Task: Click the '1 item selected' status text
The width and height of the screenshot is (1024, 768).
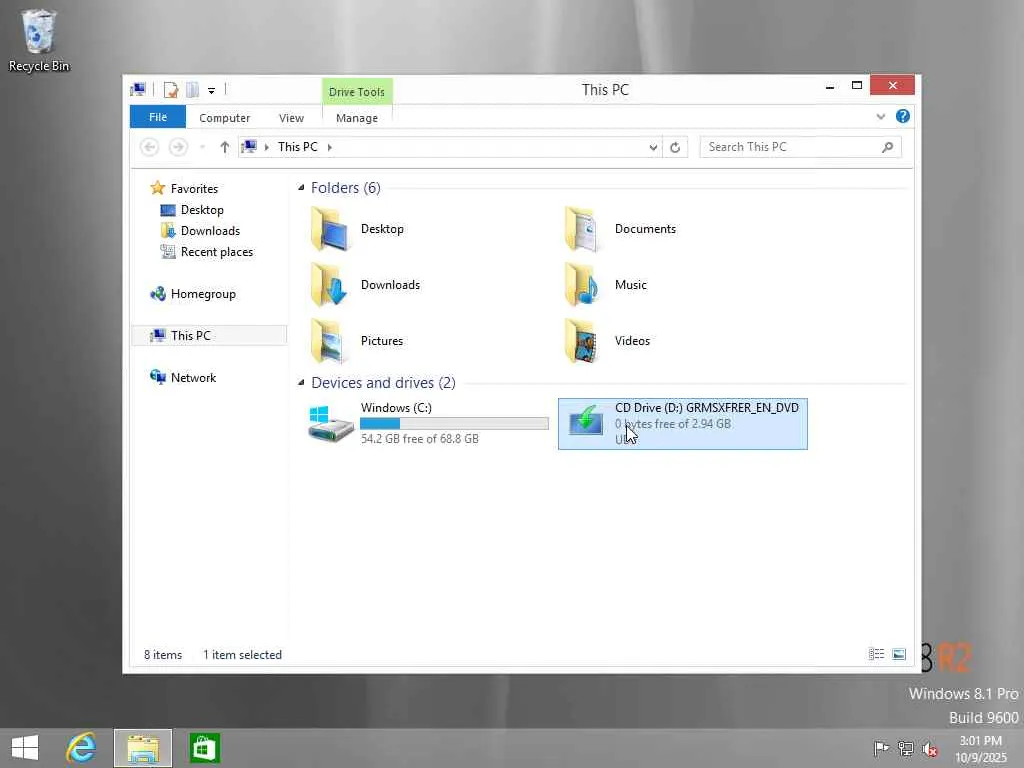Action: [242, 655]
